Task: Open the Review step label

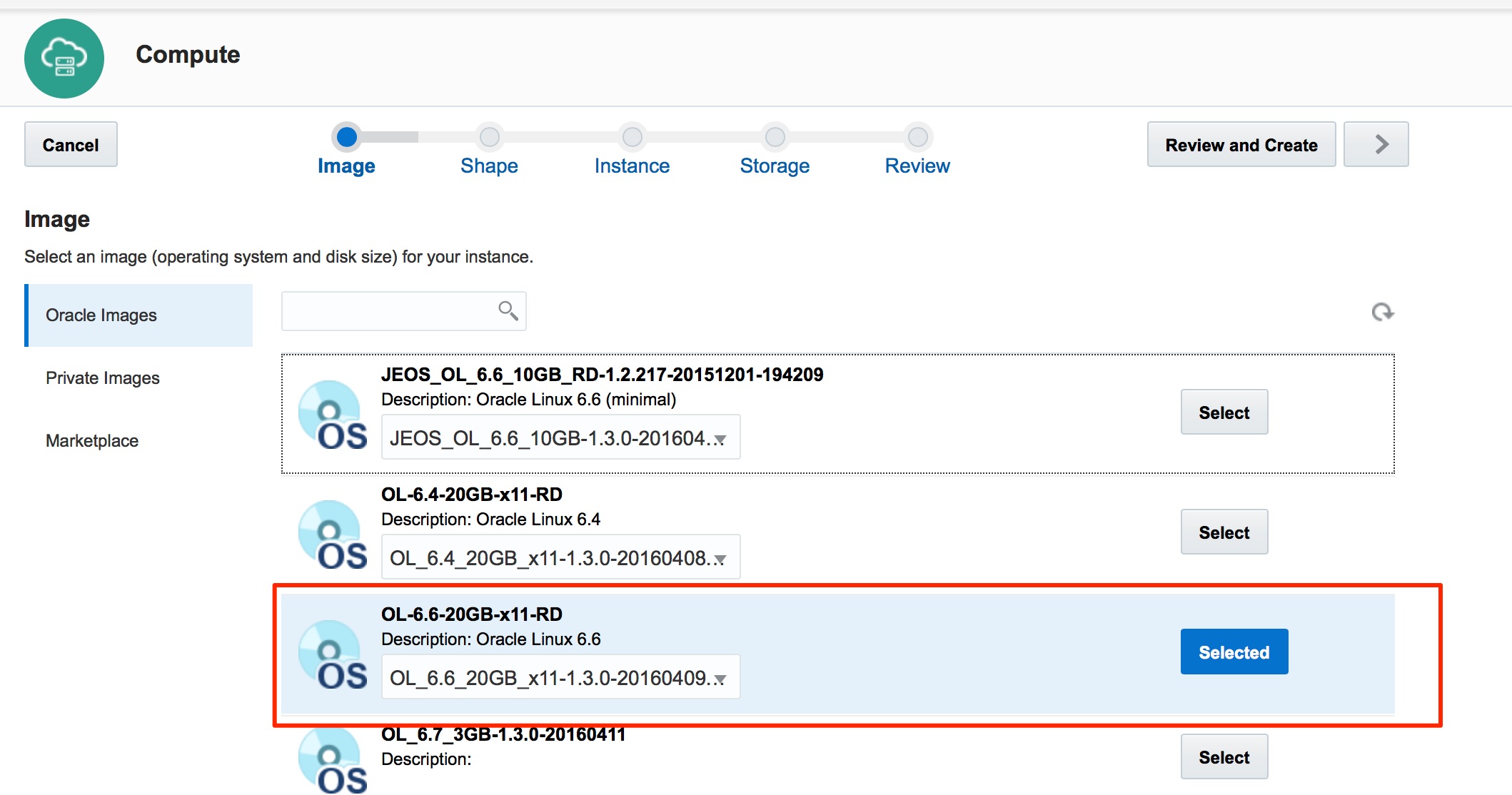Action: [x=917, y=166]
